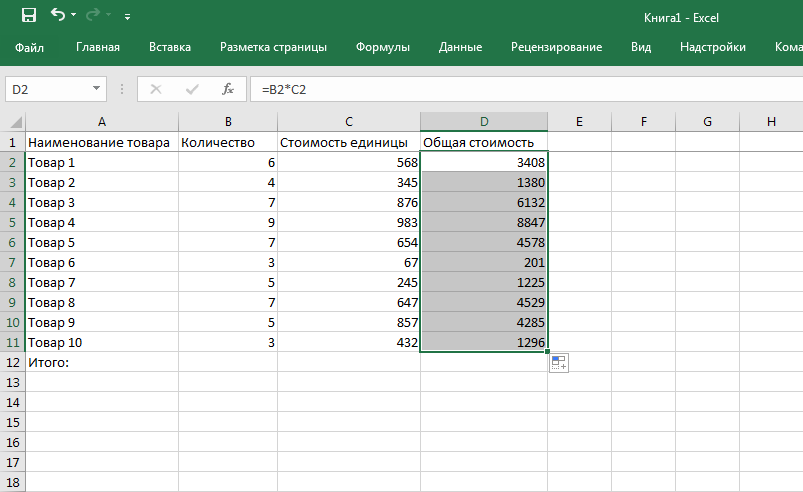The height and width of the screenshot is (492, 803).
Task: Click inside the formula bar with =B2*C2
Action: click(500, 89)
